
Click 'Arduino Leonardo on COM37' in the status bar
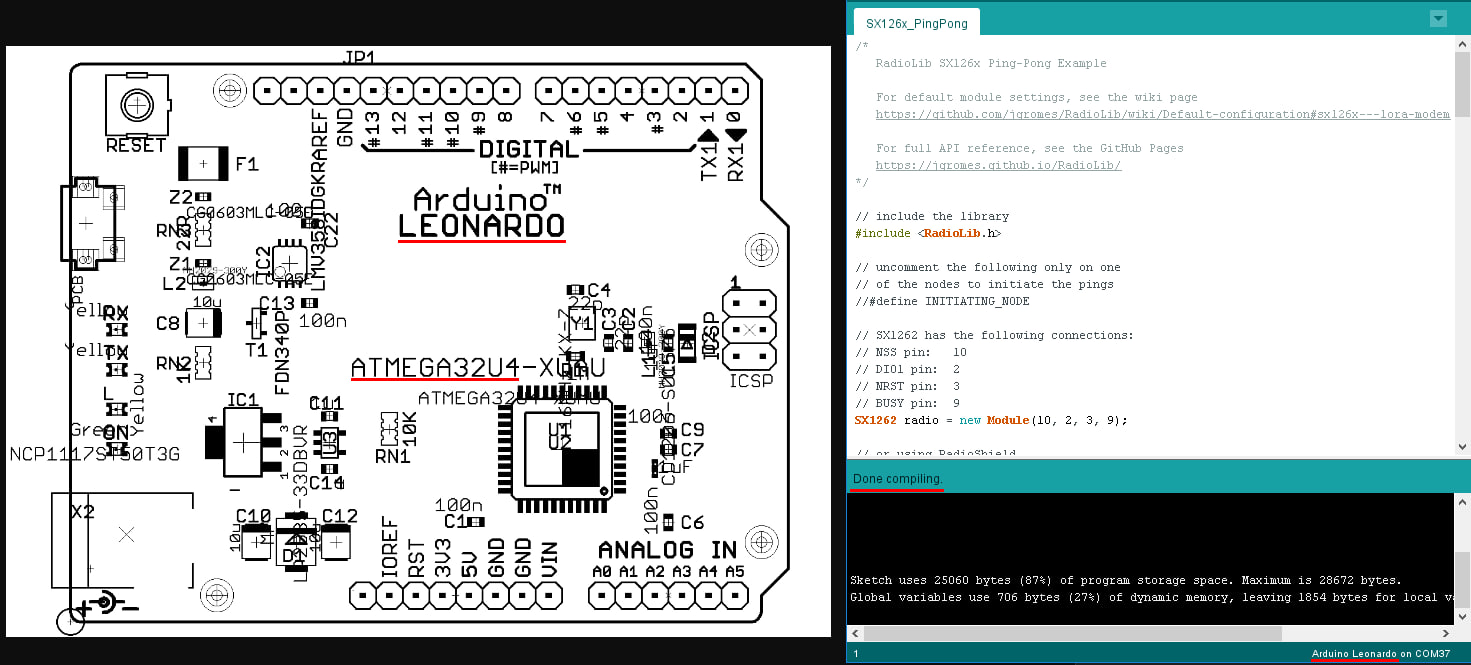coord(1381,654)
